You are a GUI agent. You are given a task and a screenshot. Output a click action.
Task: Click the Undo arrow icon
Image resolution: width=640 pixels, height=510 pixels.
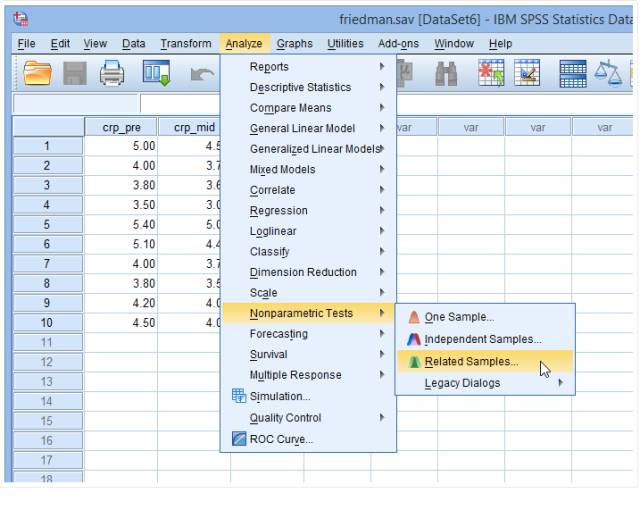(x=202, y=74)
